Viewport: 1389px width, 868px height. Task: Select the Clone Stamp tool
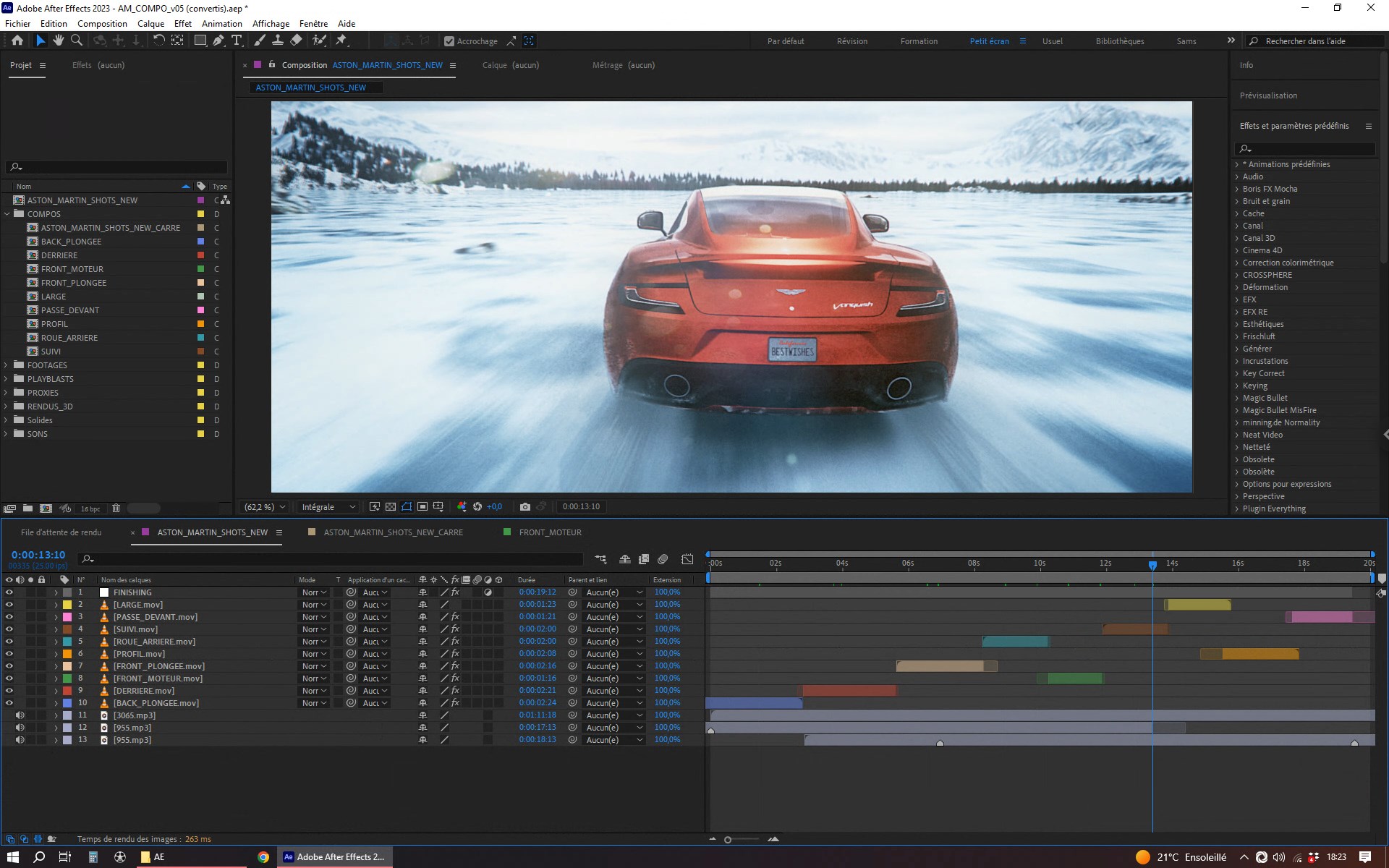(x=277, y=41)
